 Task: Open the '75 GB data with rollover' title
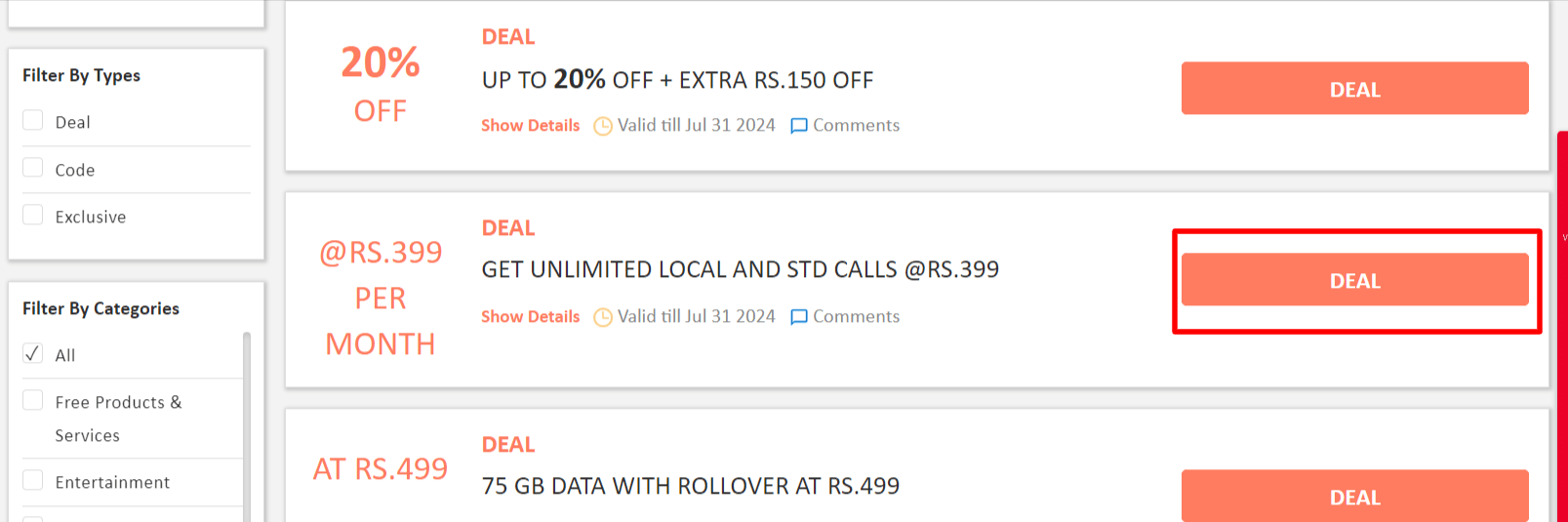(690, 486)
